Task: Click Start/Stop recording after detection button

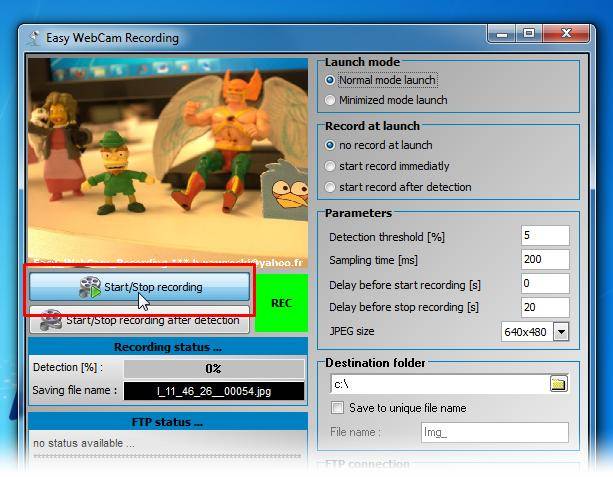Action: click(x=139, y=320)
